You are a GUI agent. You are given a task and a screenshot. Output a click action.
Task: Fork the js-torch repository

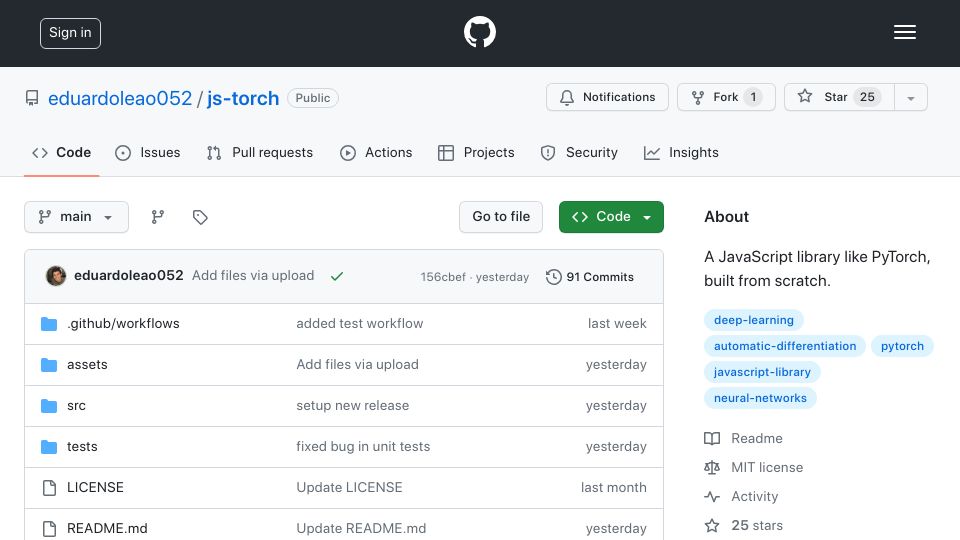point(726,97)
